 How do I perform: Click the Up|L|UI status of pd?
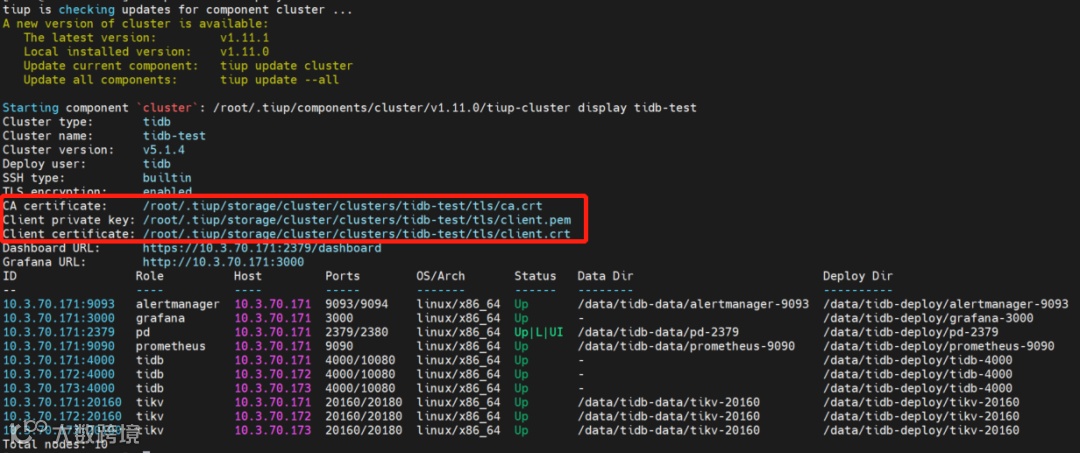pos(539,332)
